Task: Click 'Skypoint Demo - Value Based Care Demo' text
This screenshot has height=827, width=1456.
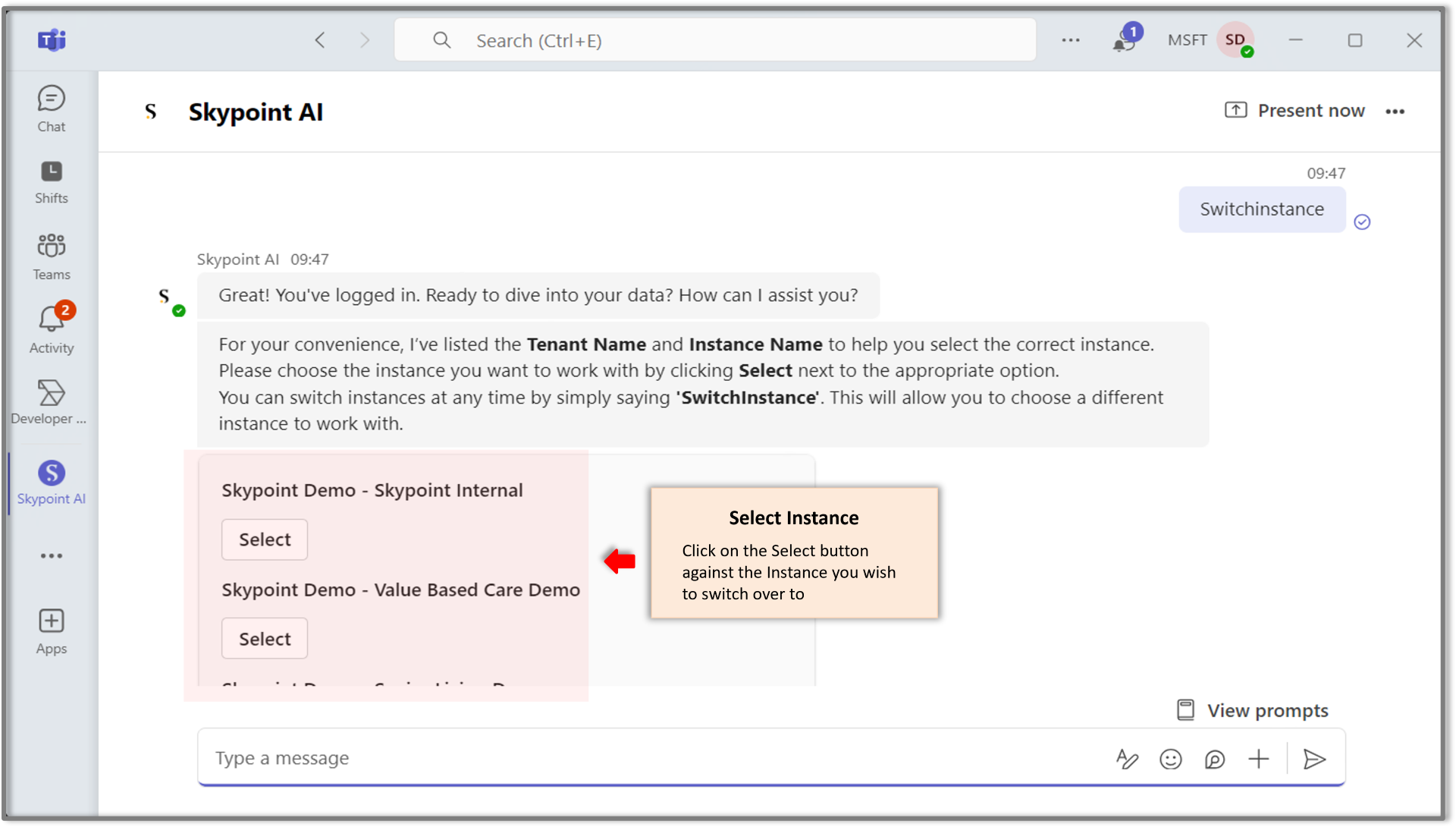Action: pyautogui.click(x=401, y=590)
